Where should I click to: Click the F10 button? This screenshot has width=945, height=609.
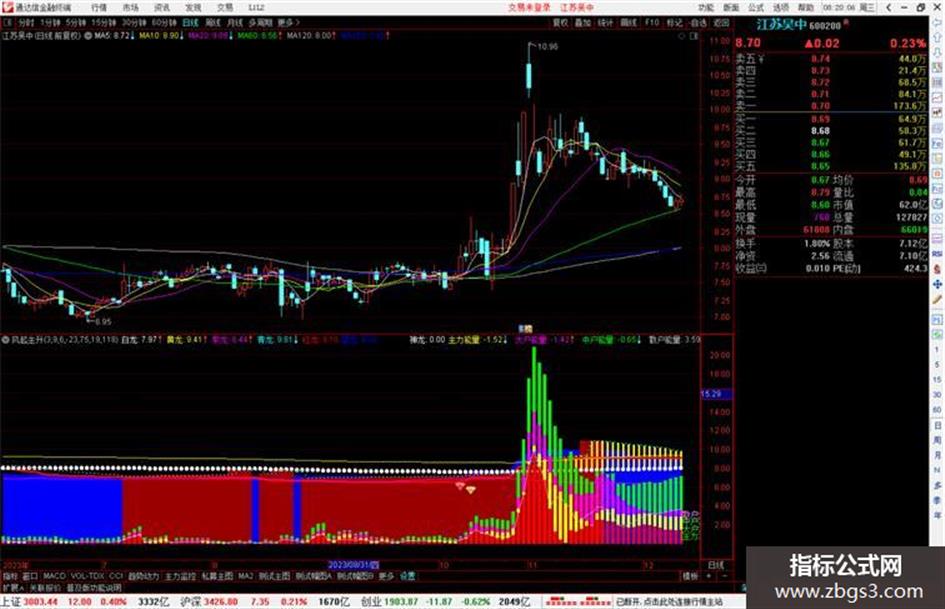(651, 22)
